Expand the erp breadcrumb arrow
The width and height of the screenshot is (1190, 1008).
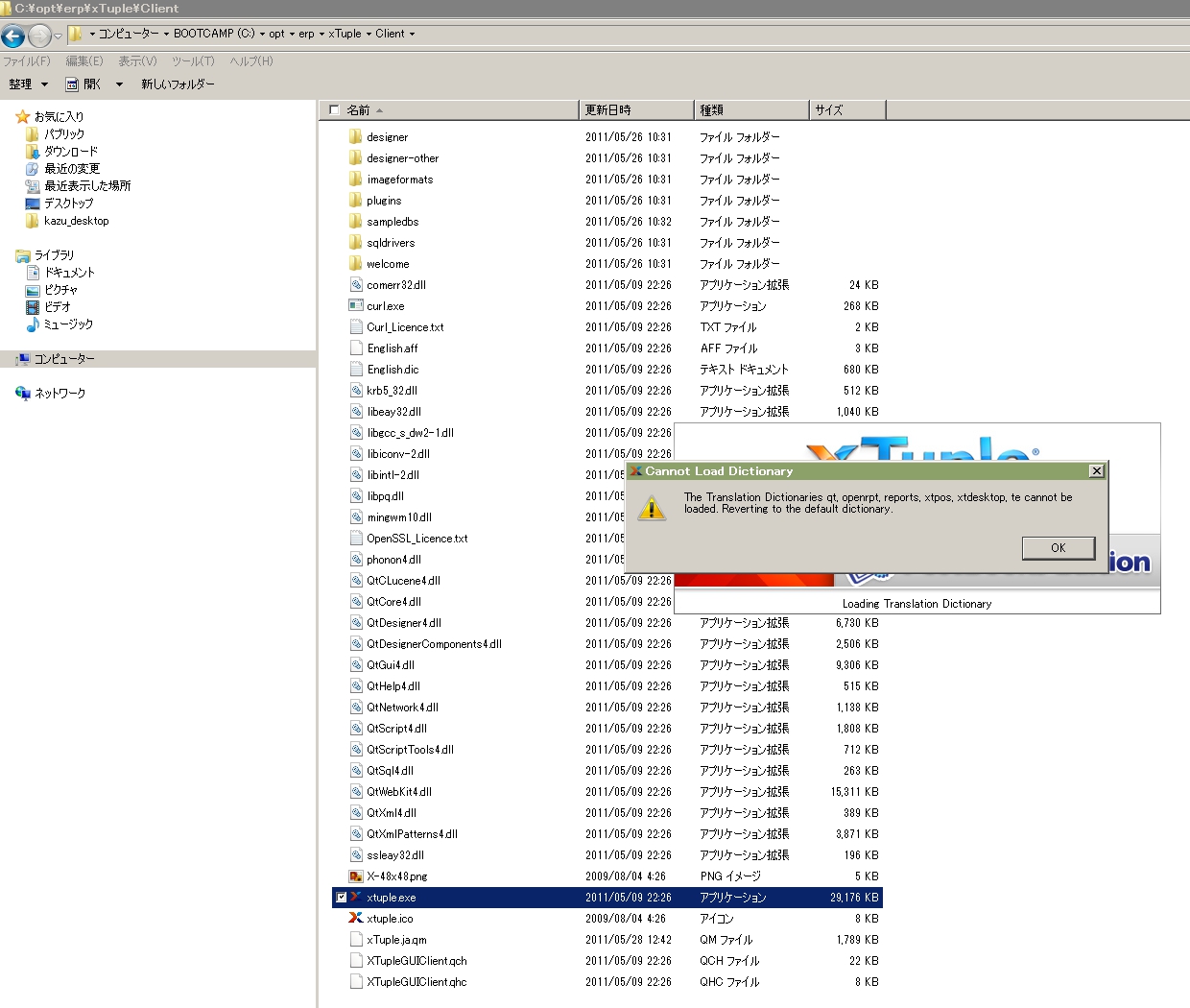321,34
